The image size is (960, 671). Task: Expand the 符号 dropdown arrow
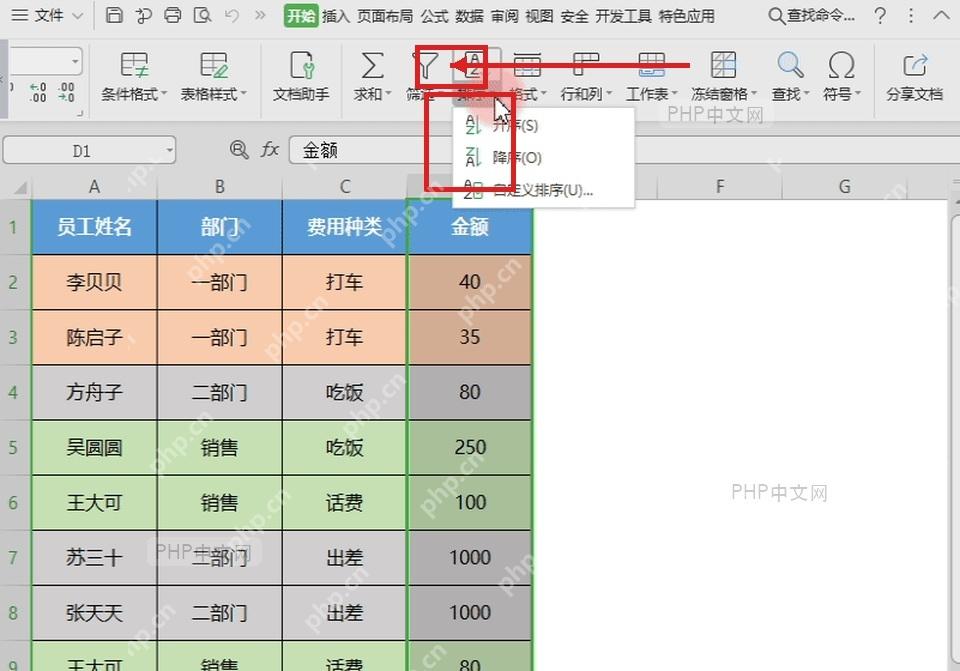click(858, 94)
